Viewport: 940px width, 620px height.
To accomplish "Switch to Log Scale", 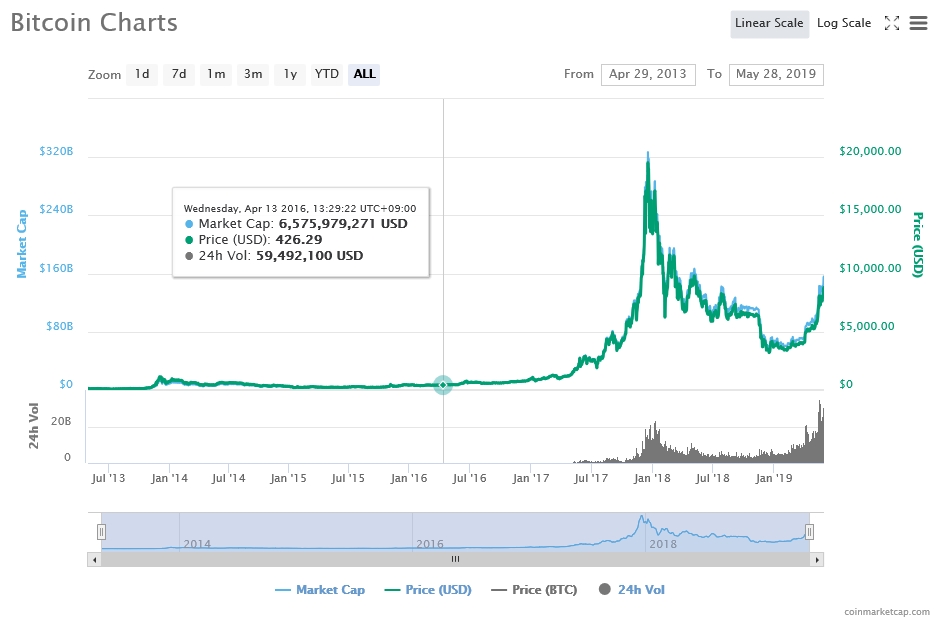I will [x=843, y=24].
